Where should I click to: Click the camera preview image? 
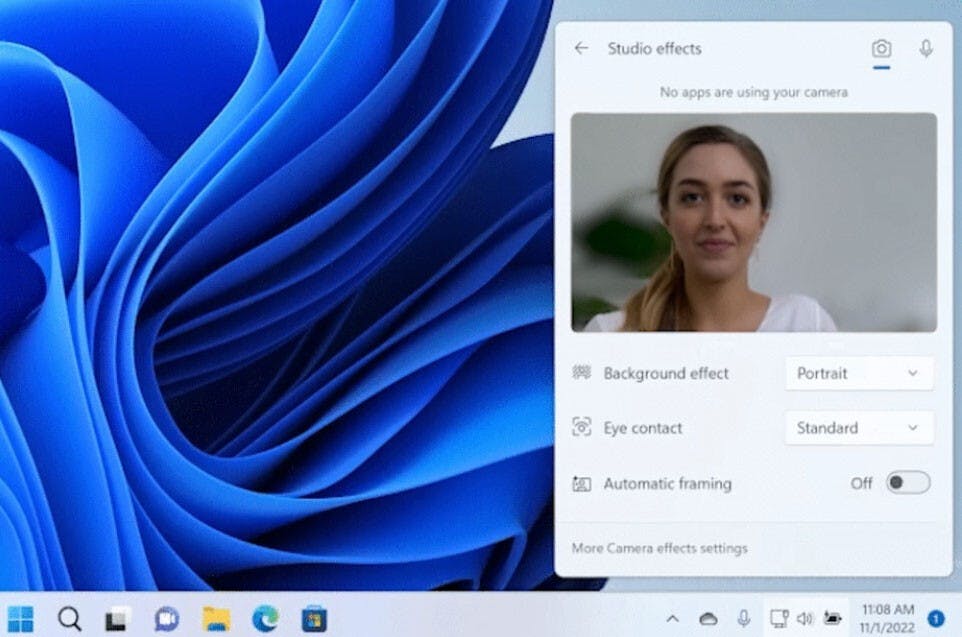[x=753, y=222]
